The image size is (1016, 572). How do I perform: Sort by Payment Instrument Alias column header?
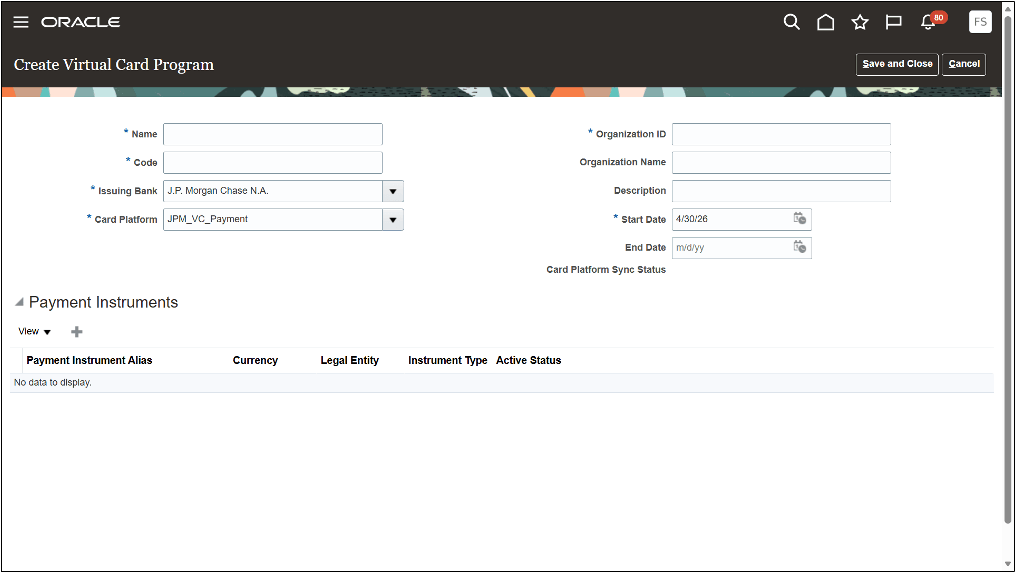pos(89,360)
